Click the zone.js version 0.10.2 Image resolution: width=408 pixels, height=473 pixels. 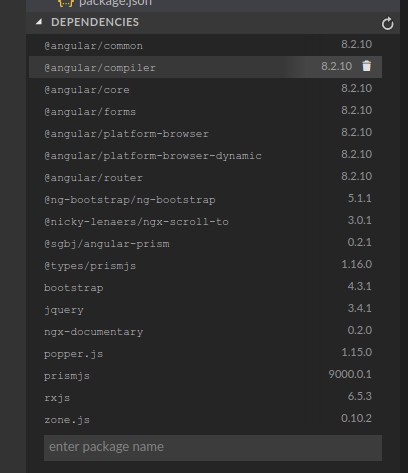coord(356,418)
